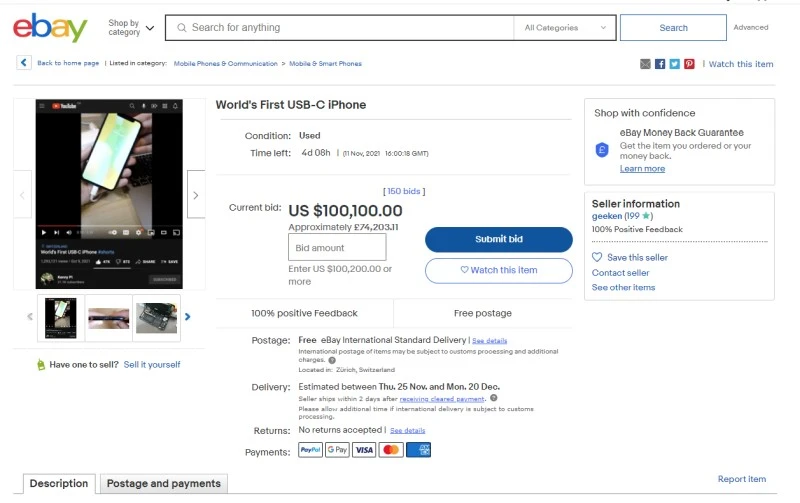Share listing via the email icon

pyautogui.click(x=645, y=64)
